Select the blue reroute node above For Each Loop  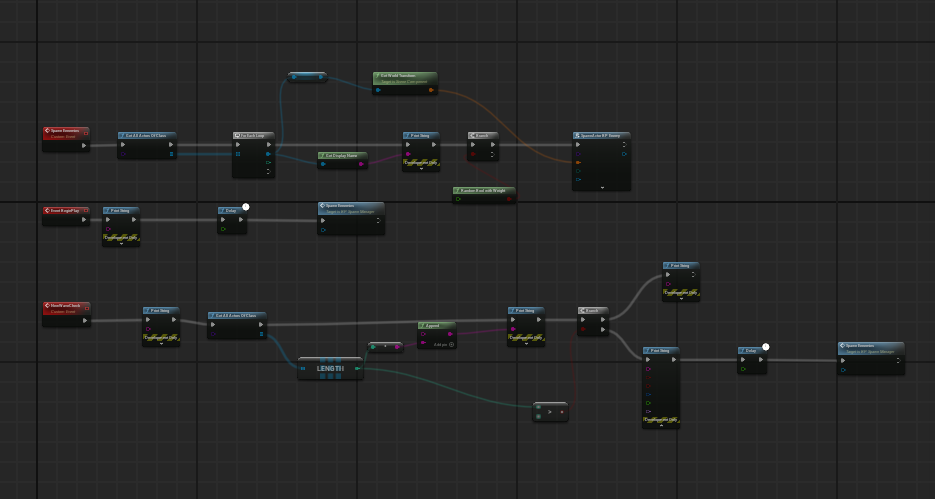pyautogui.click(x=307, y=77)
